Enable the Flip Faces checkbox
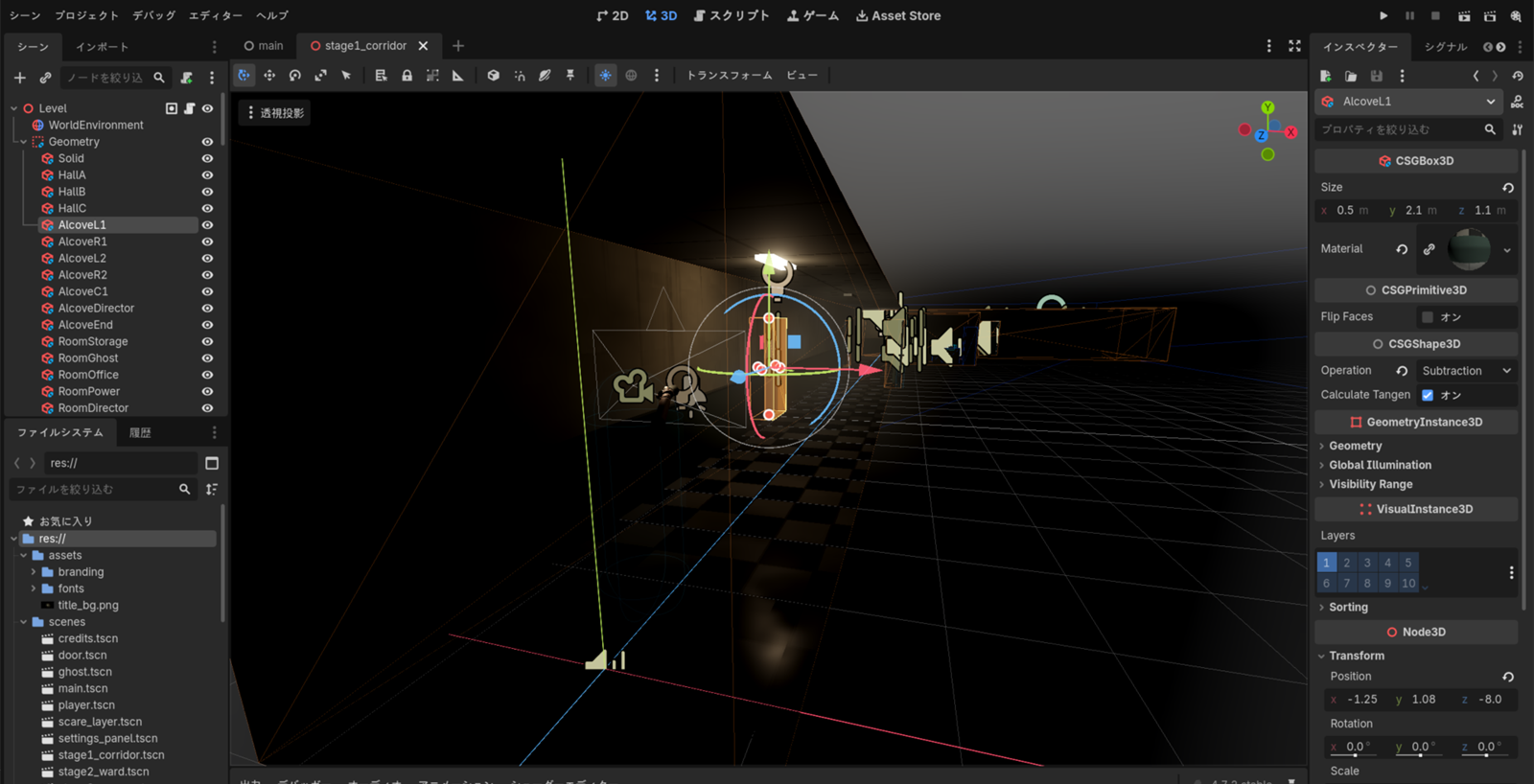1534x784 pixels. pyautogui.click(x=1428, y=317)
